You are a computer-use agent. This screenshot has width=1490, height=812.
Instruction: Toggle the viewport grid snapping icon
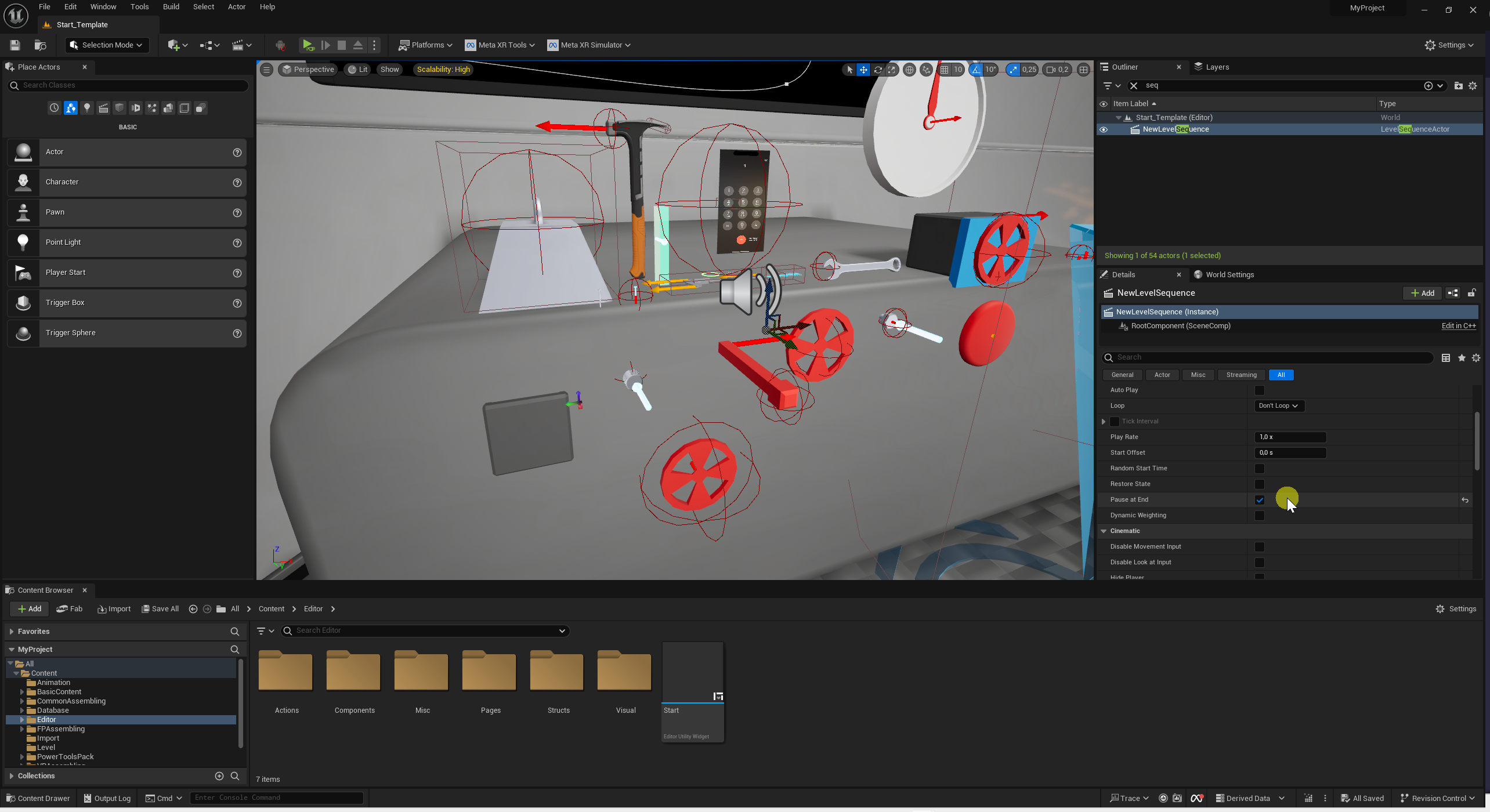tap(945, 70)
